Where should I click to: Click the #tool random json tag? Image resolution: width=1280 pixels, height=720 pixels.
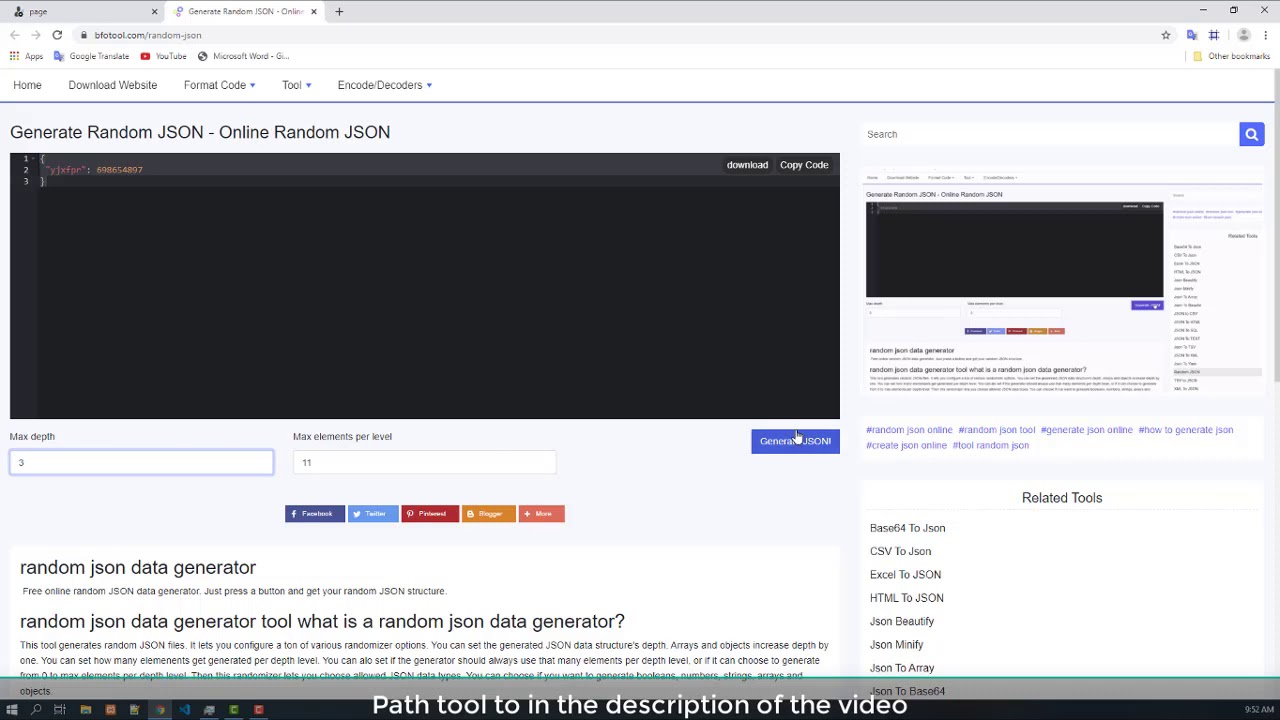tap(990, 446)
